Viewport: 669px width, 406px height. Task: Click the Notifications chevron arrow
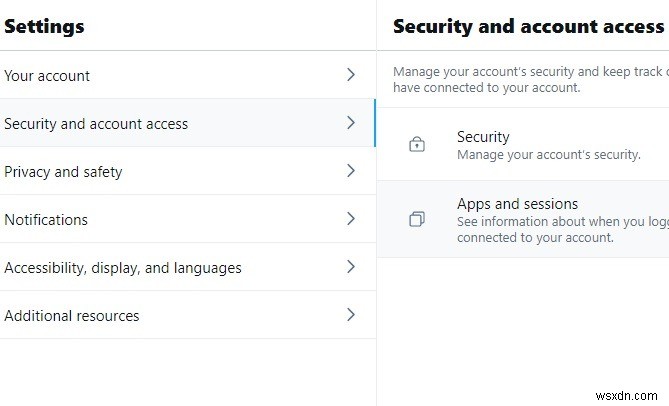coord(350,219)
